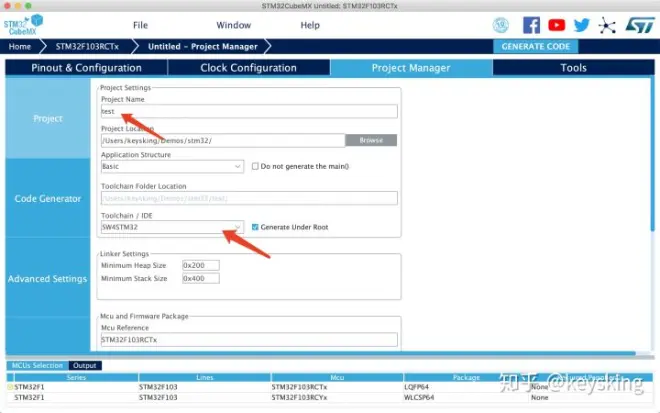The image size is (660, 413).
Task: Click the Browse button for project location
Action: click(371, 140)
